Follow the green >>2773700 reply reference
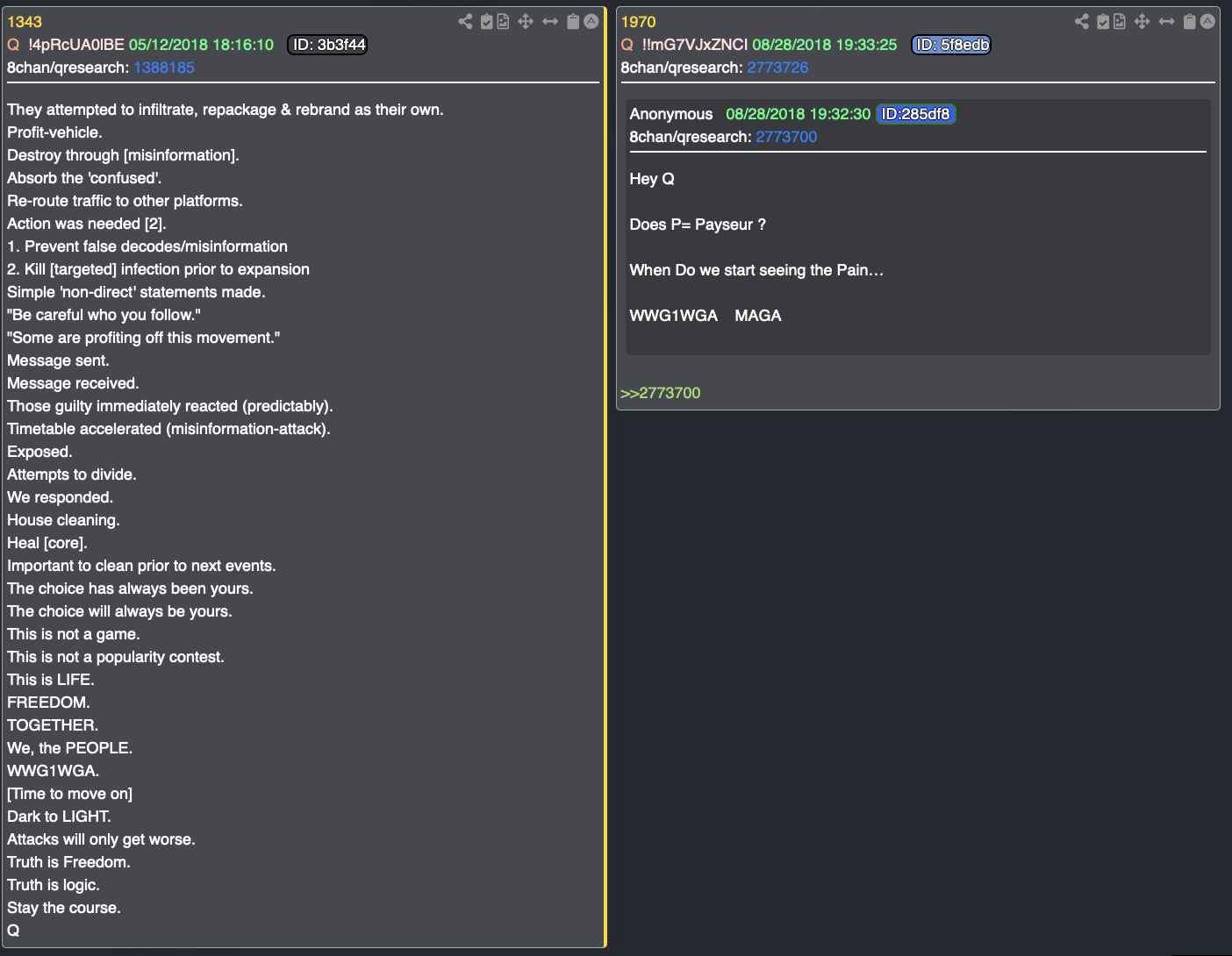 [660, 393]
